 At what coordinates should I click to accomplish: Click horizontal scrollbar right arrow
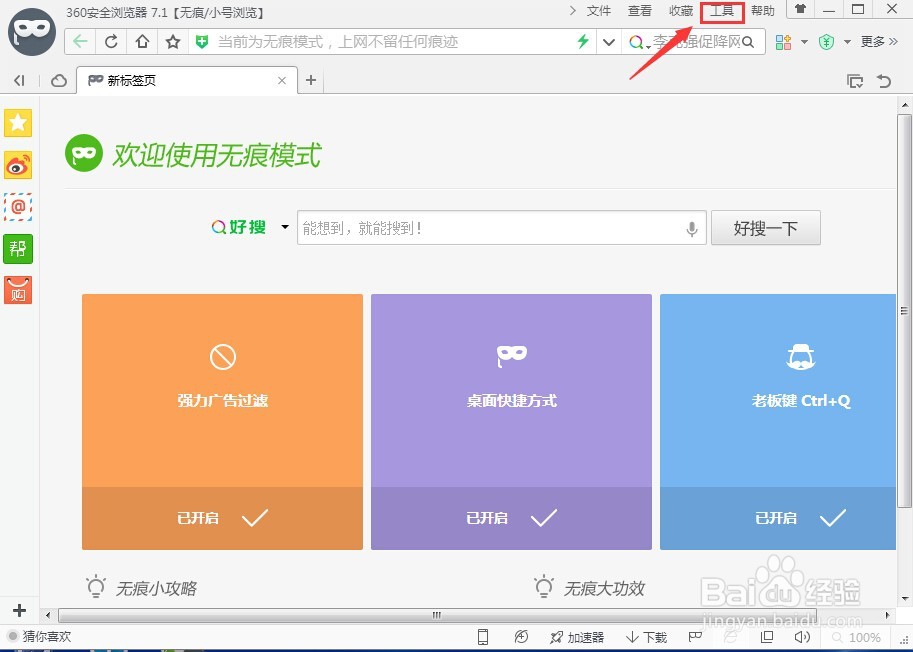pos(888,615)
